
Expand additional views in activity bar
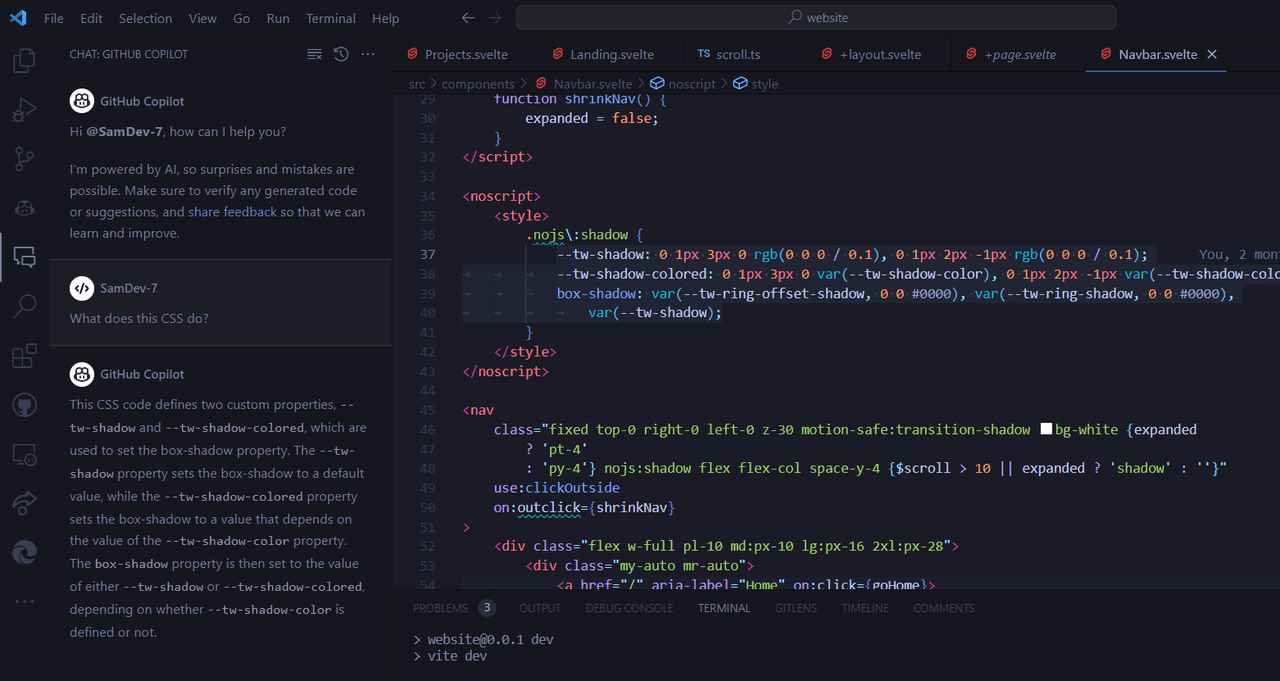pos(24,602)
